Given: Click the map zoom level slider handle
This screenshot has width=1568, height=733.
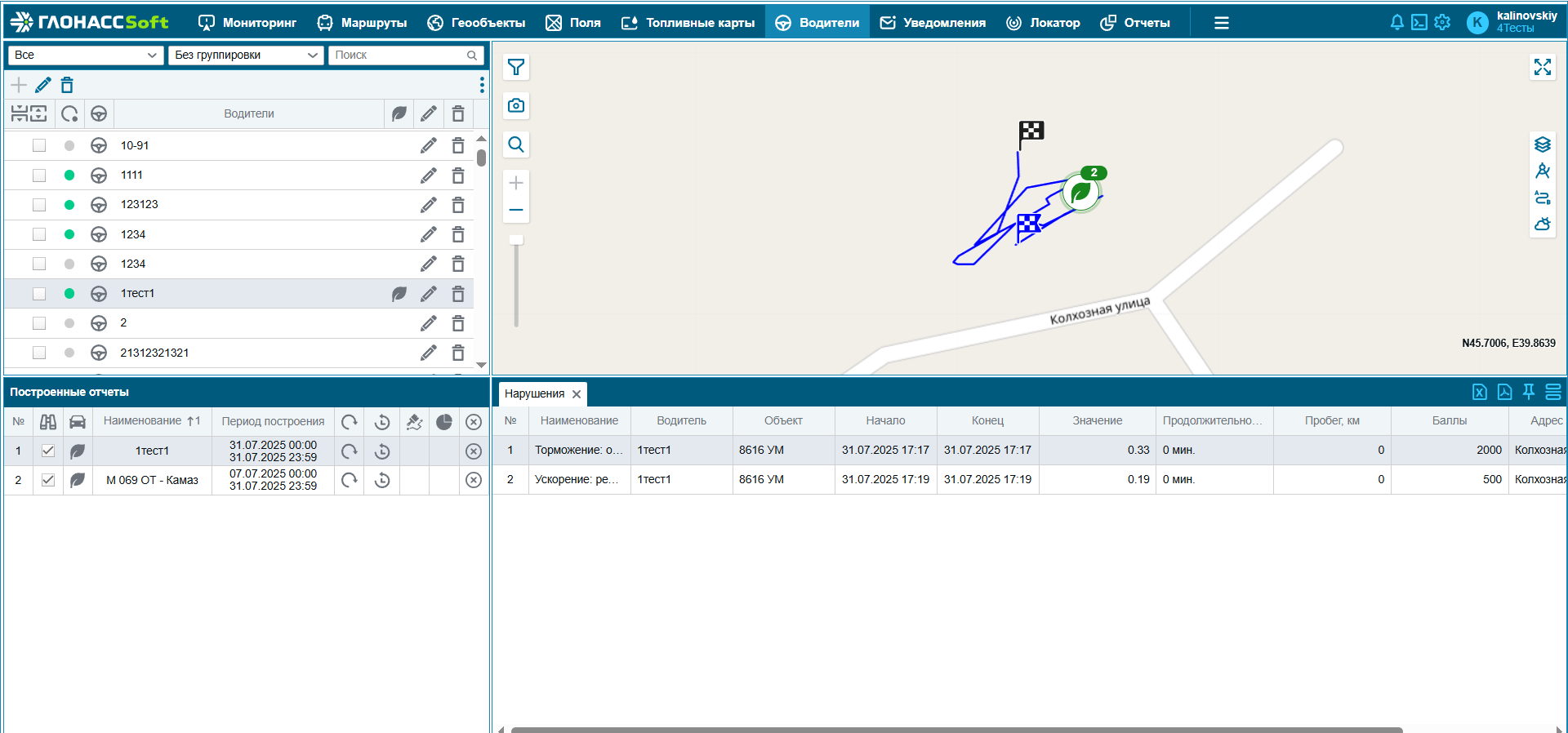Looking at the screenshot, I should (x=516, y=240).
